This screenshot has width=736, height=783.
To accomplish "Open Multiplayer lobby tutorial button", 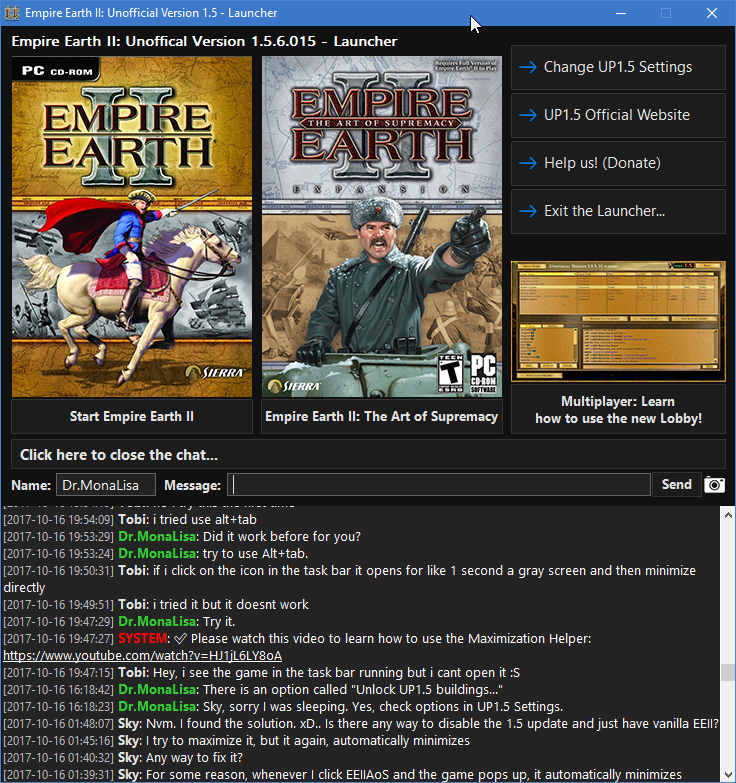I will click(x=618, y=409).
